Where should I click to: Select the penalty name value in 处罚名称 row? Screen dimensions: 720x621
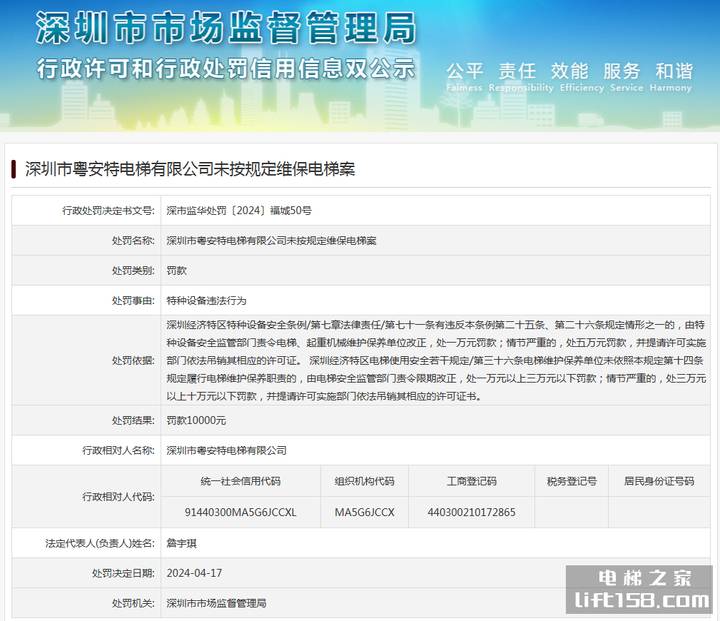pos(271,241)
